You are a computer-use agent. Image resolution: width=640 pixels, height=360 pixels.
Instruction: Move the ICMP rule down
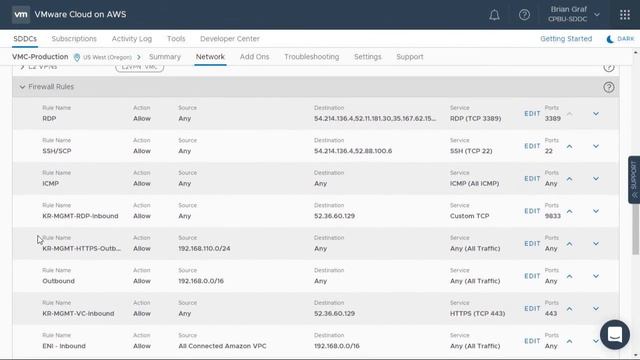(596, 179)
